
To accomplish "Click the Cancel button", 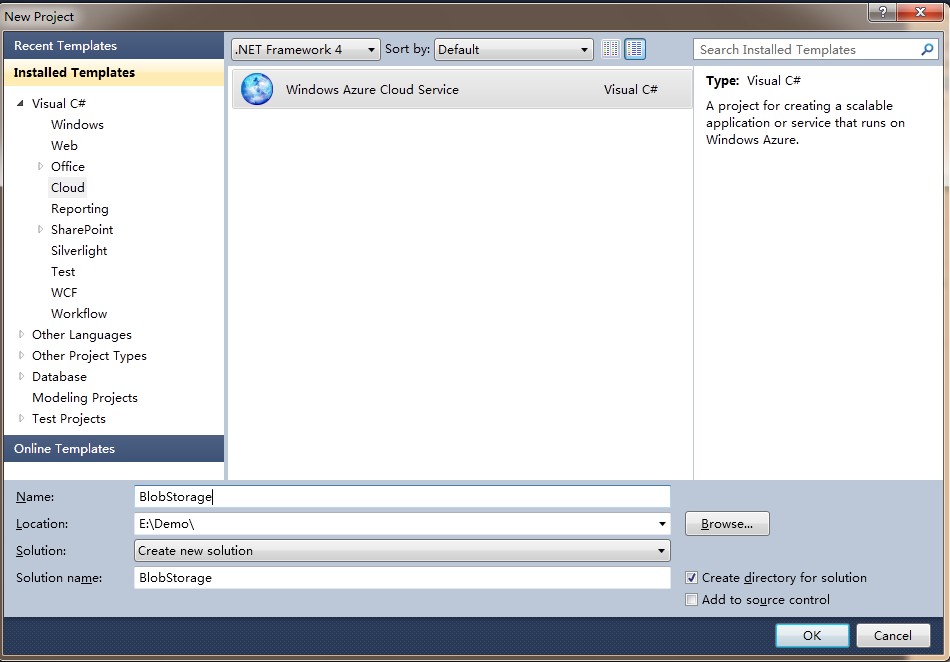I will tap(892, 635).
